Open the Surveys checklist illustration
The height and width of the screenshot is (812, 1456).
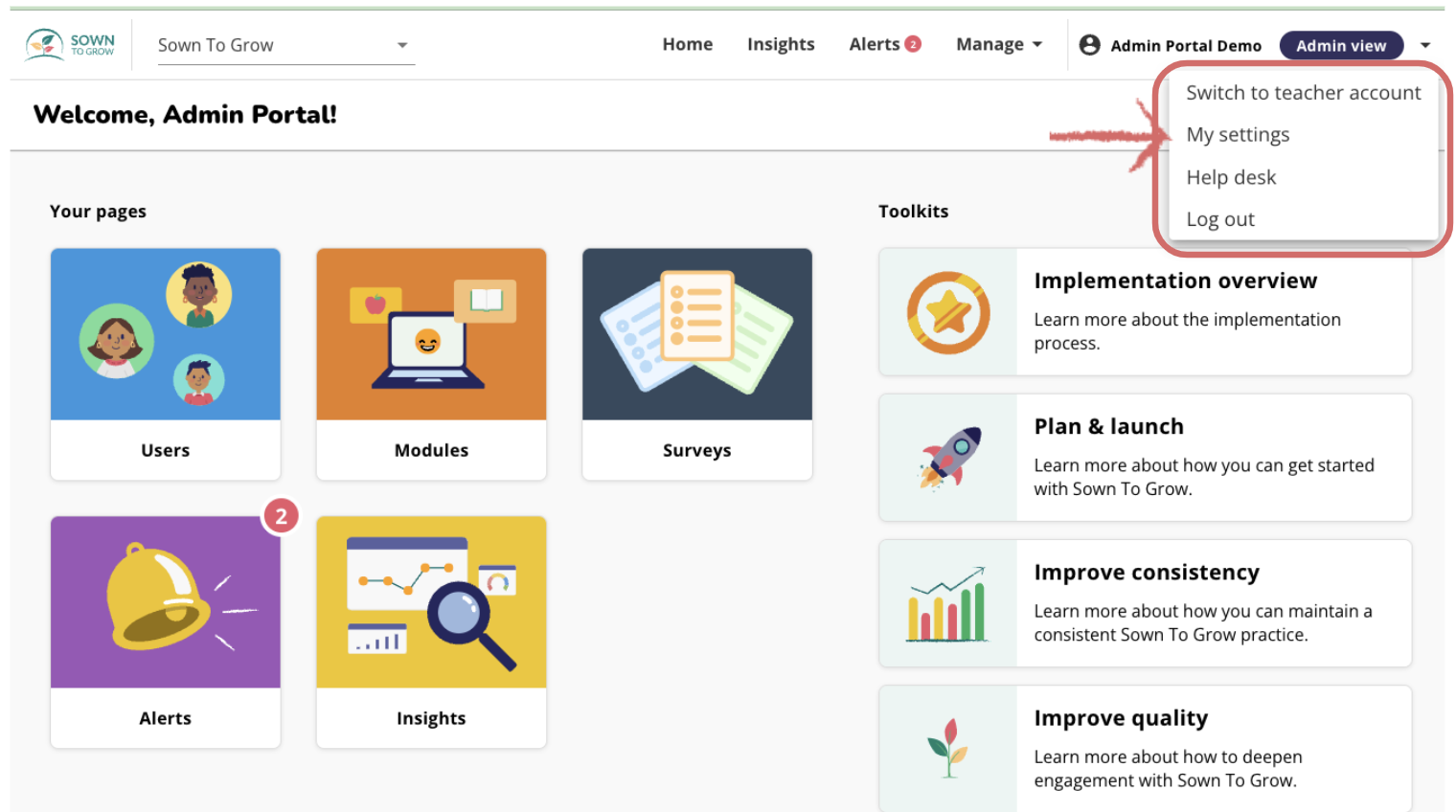(x=697, y=334)
